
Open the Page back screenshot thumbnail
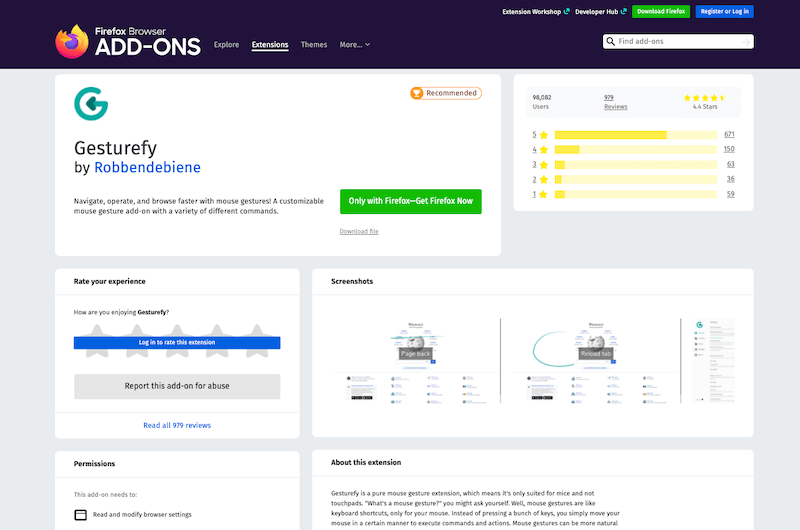[x=416, y=361]
